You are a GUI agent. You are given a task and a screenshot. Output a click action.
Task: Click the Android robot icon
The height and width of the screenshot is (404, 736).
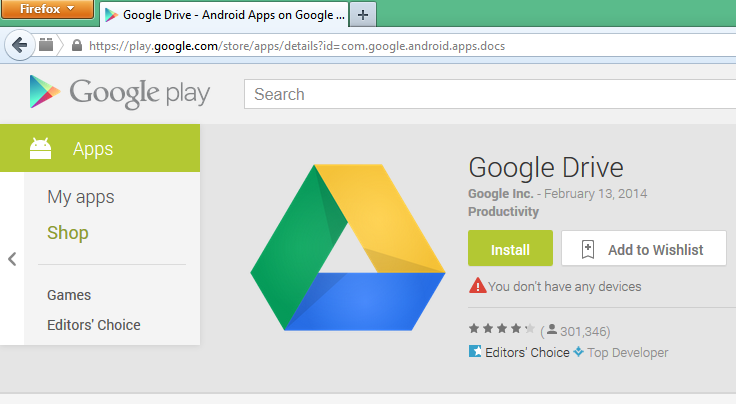click(x=40, y=148)
